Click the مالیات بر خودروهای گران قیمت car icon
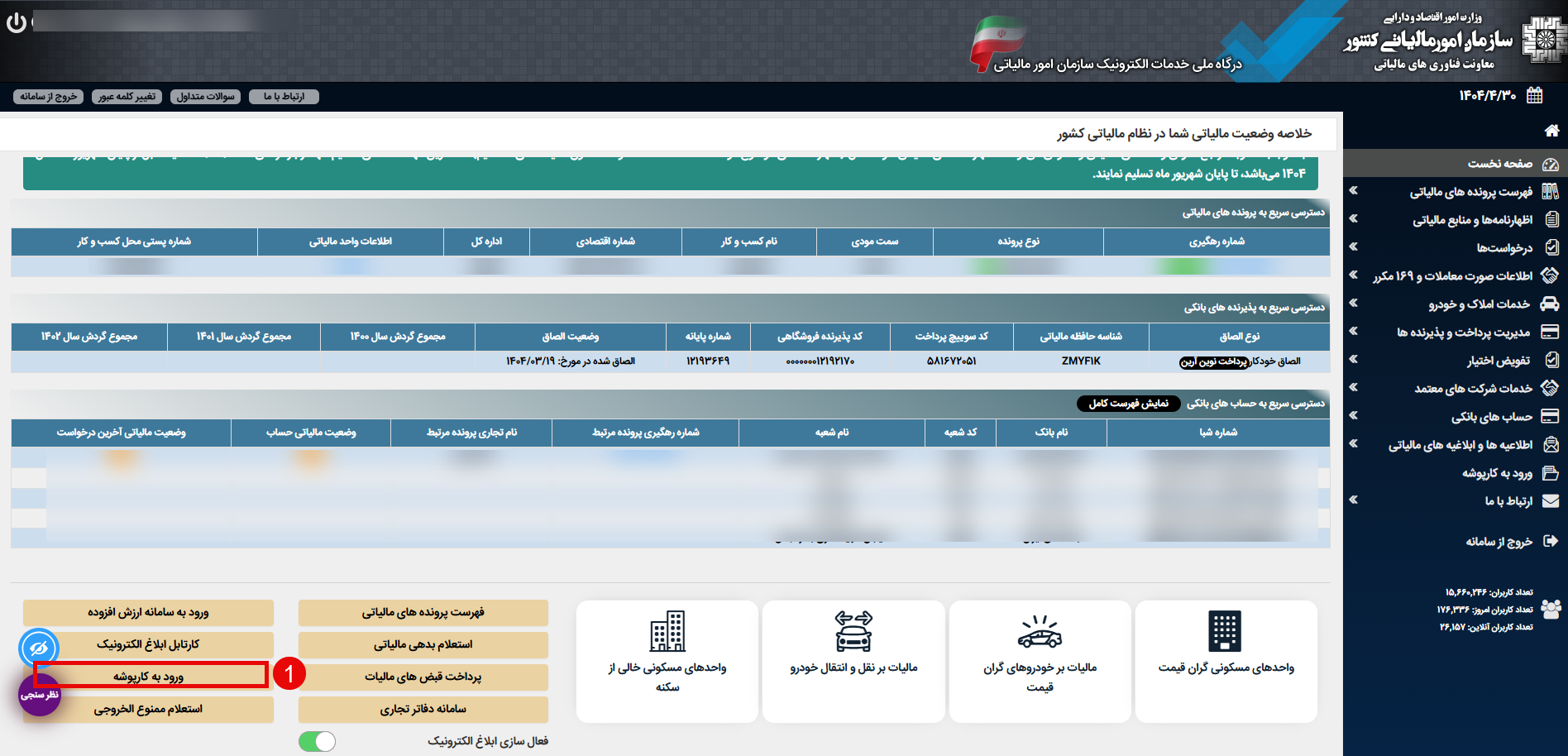 [x=1040, y=632]
